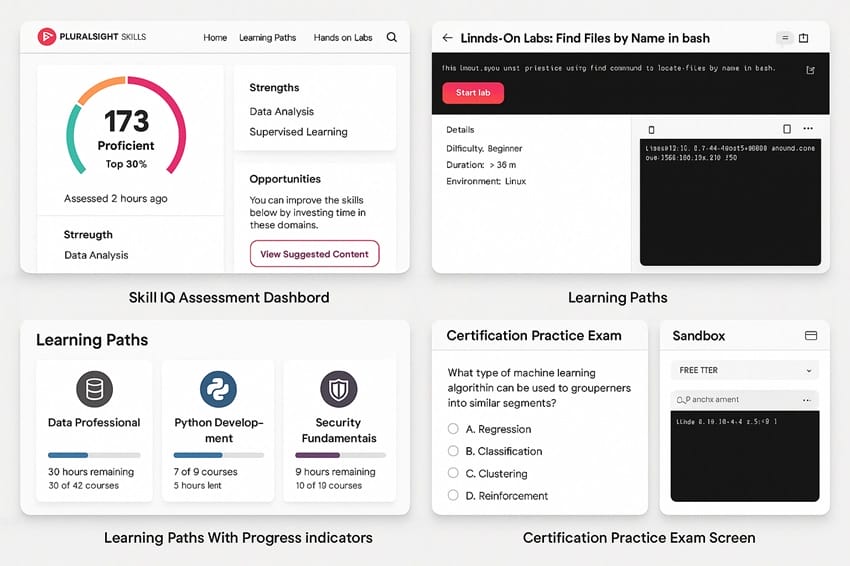Screen dimensions: 850x566
Task: Click 'Environment: Linux' detail
Action: (486, 181)
